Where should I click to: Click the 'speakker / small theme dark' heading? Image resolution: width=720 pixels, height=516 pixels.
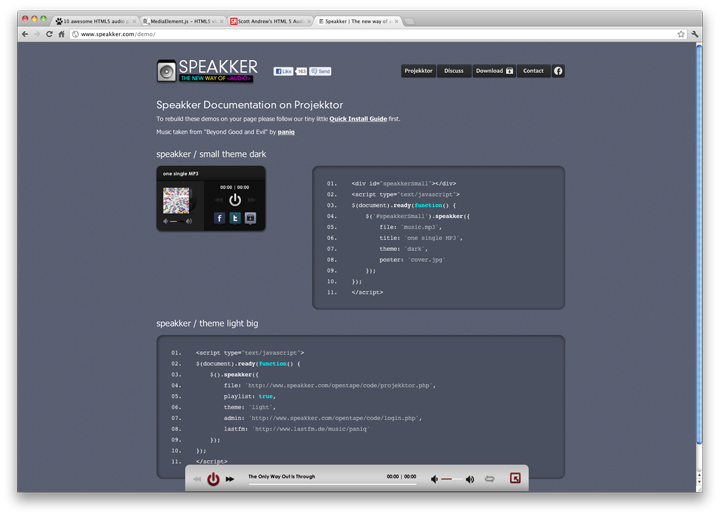tap(211, 154)
